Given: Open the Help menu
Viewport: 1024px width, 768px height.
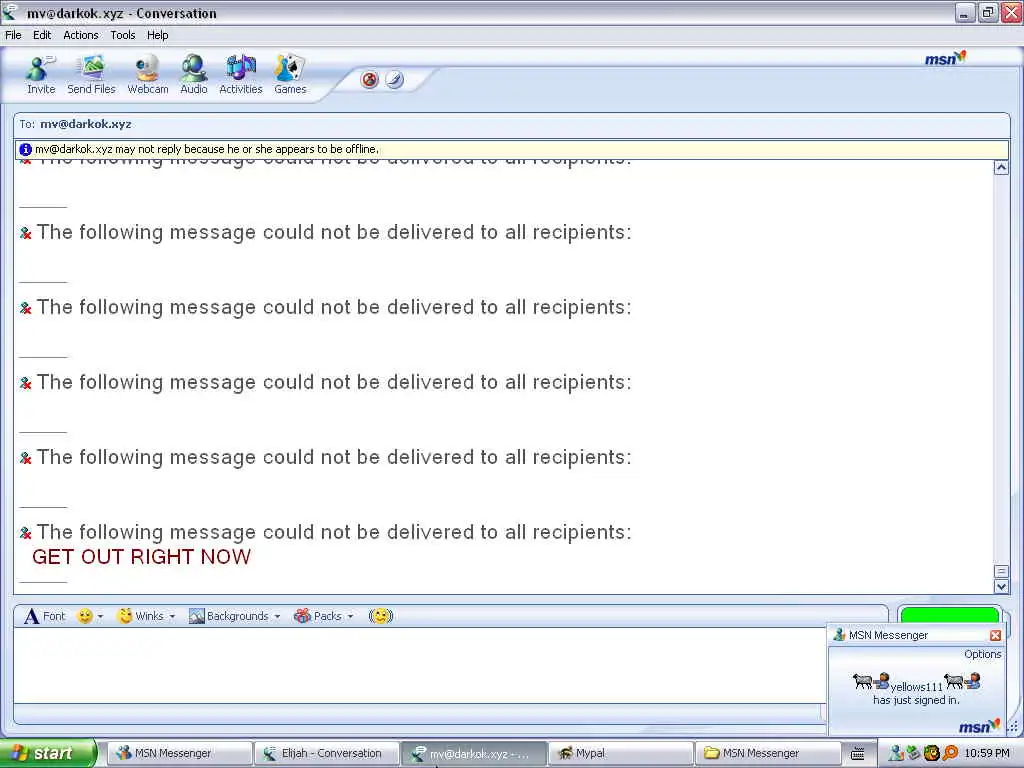Looking at the screenshot, I should pos(157,35).
